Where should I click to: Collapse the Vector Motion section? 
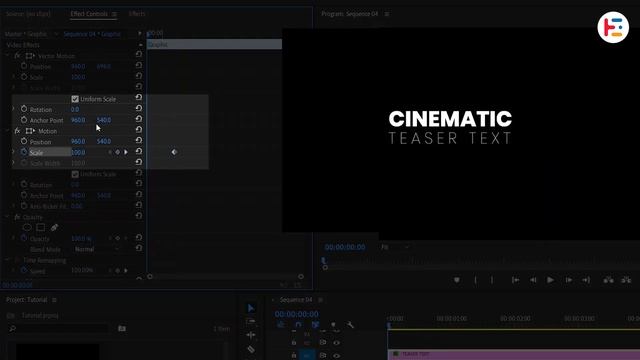click(x=7, y=56)
